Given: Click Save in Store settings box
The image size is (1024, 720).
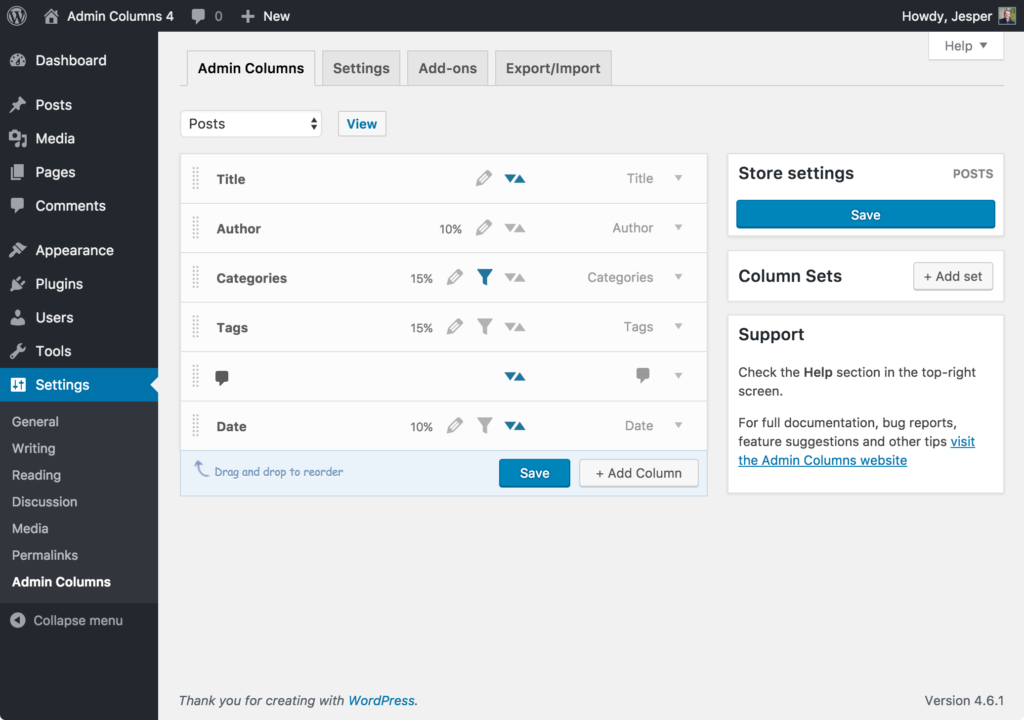Looking at the screenshot, I should click(x=865, y=214).
